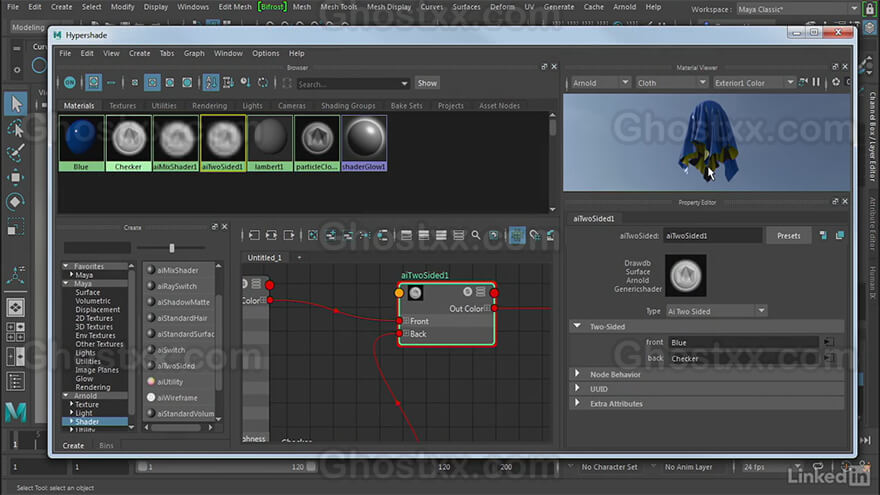Click the front attribute connection button

(x=828, y=342)
